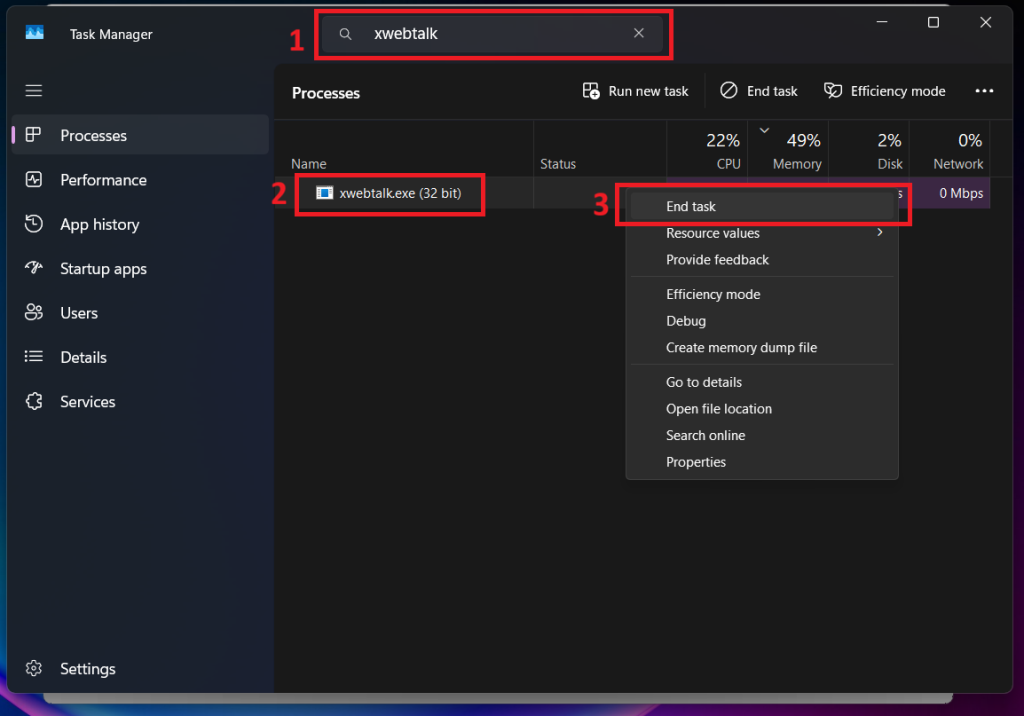This screenshot has width=1024, height=716.
Task: Click the Services puzzle icon
Action: tap(34, 401)
